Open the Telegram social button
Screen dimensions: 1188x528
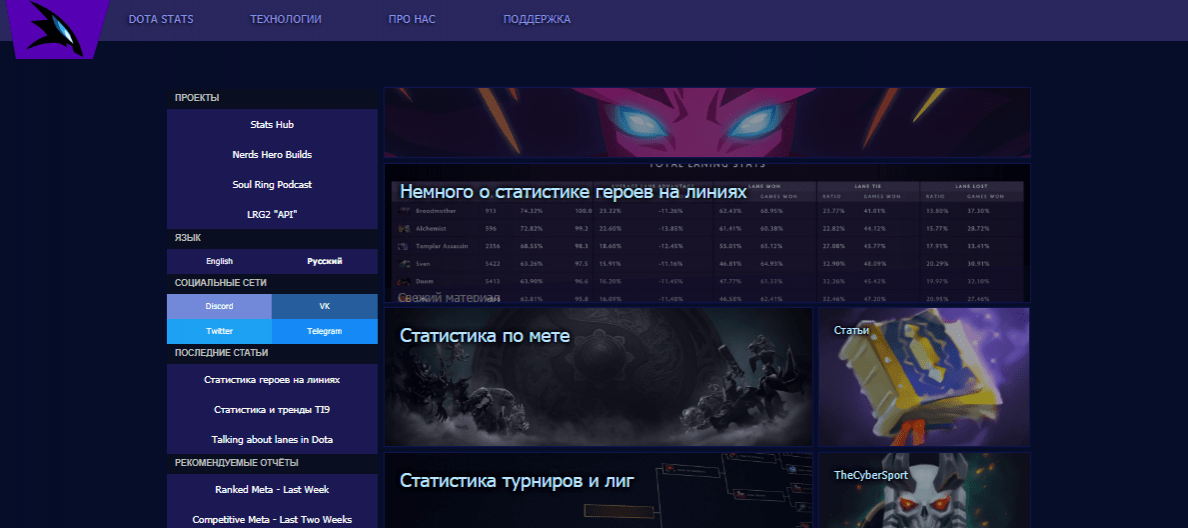pos(324,332)
